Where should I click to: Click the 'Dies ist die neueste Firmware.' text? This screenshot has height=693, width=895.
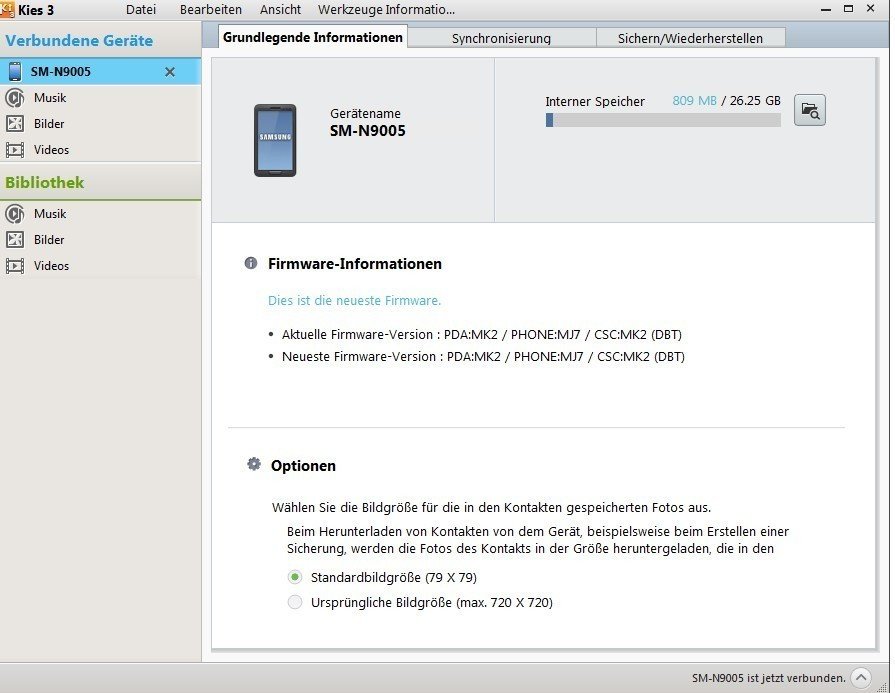coord(354,301)
